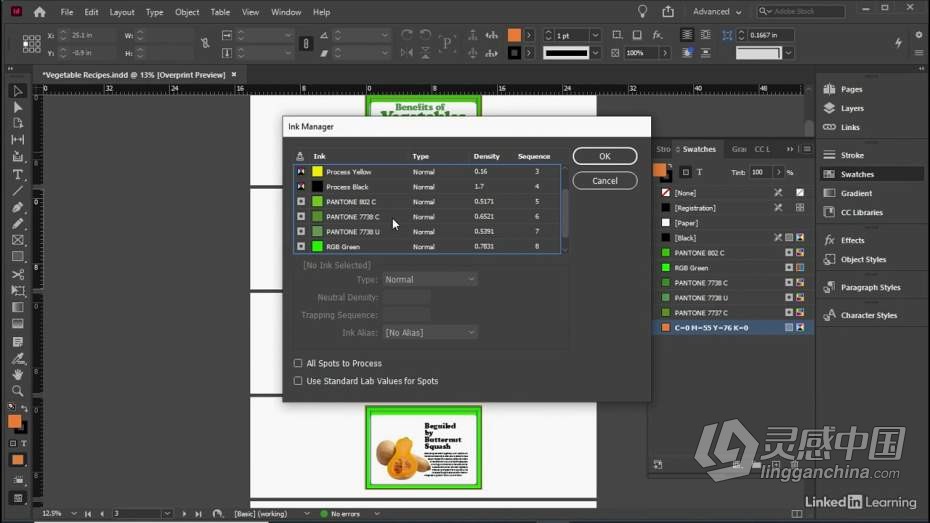Select the Pen tool

(17, 208)
